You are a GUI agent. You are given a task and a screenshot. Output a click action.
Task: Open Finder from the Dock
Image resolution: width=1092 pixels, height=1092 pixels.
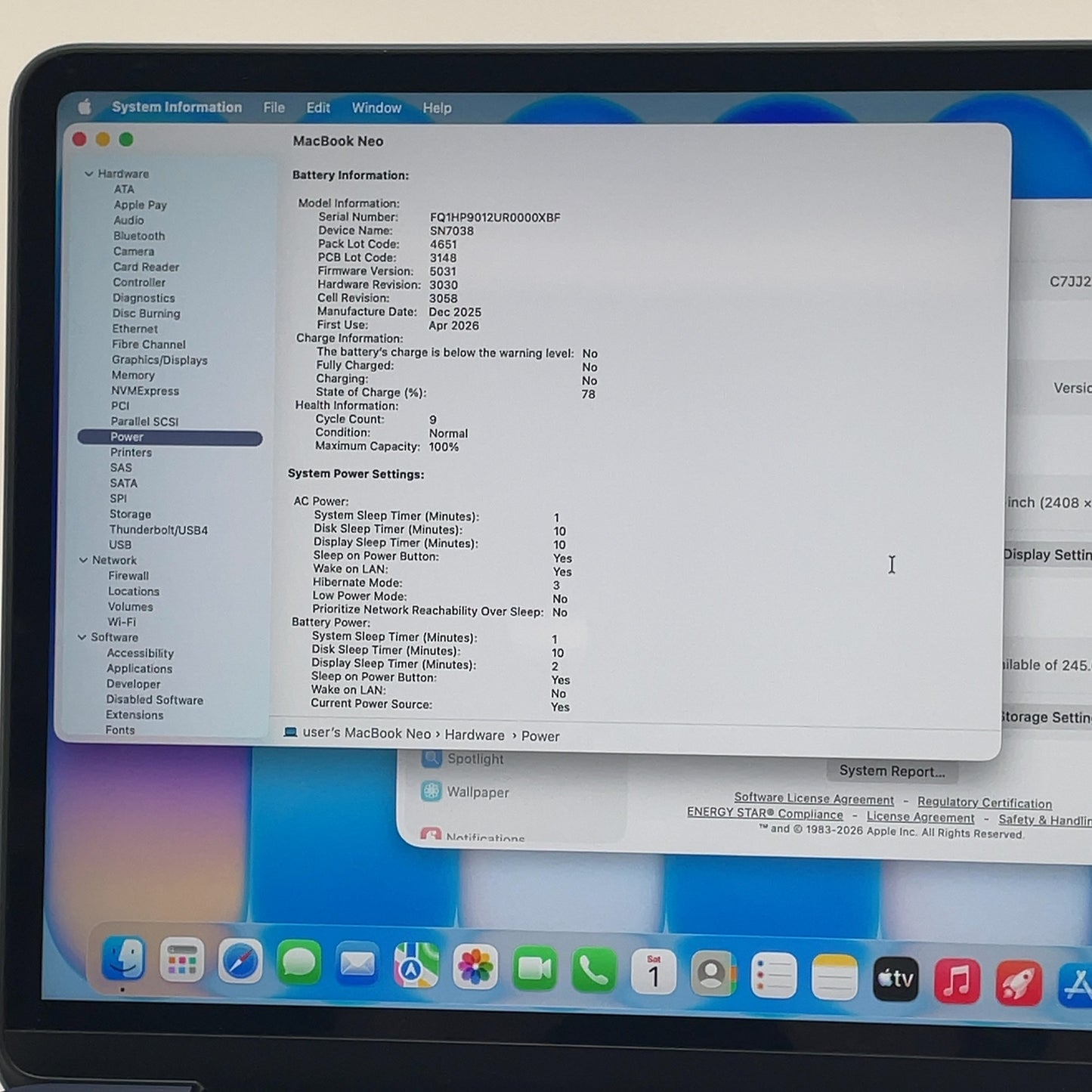(x=123, y=959)
